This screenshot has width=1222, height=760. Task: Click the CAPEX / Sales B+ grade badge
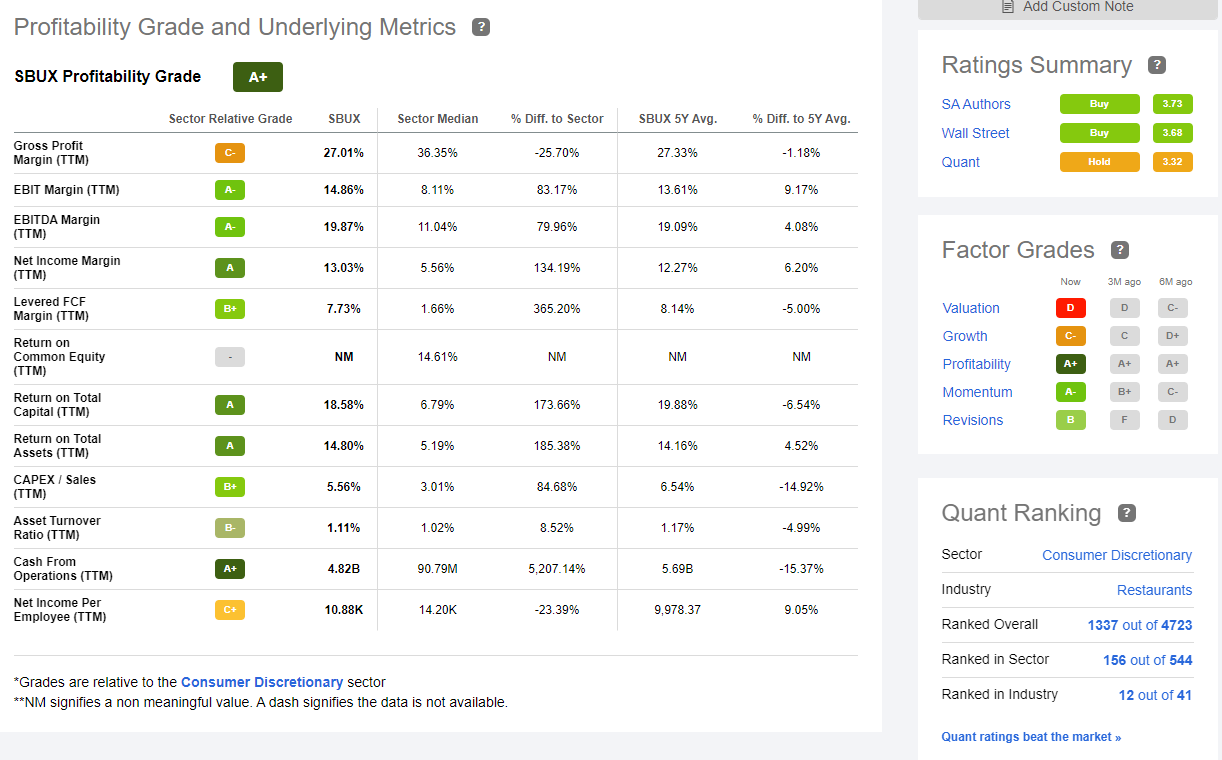230,487
